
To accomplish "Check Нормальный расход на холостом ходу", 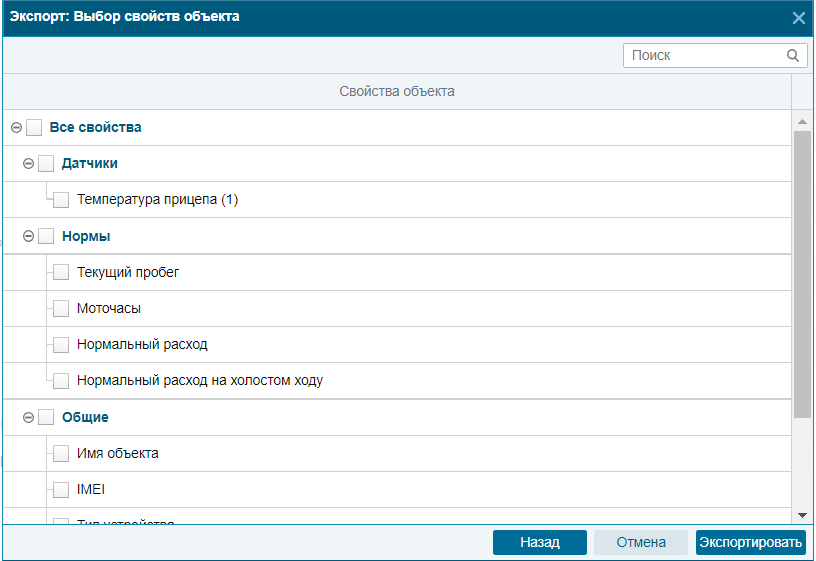I will coord(61,381).
